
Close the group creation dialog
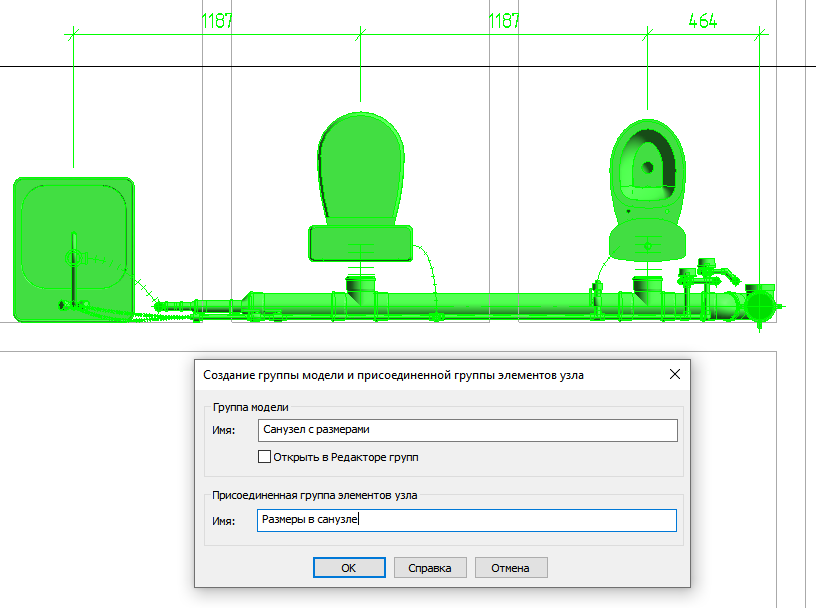[674, 374]
